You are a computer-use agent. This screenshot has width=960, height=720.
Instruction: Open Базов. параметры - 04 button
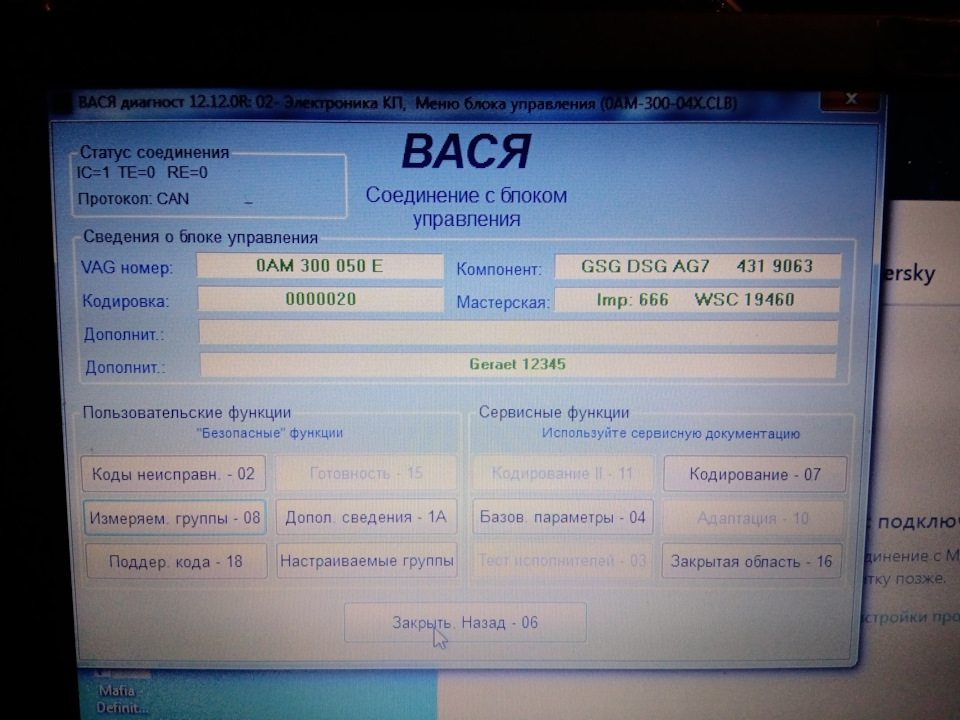click(x=563, y=517)
